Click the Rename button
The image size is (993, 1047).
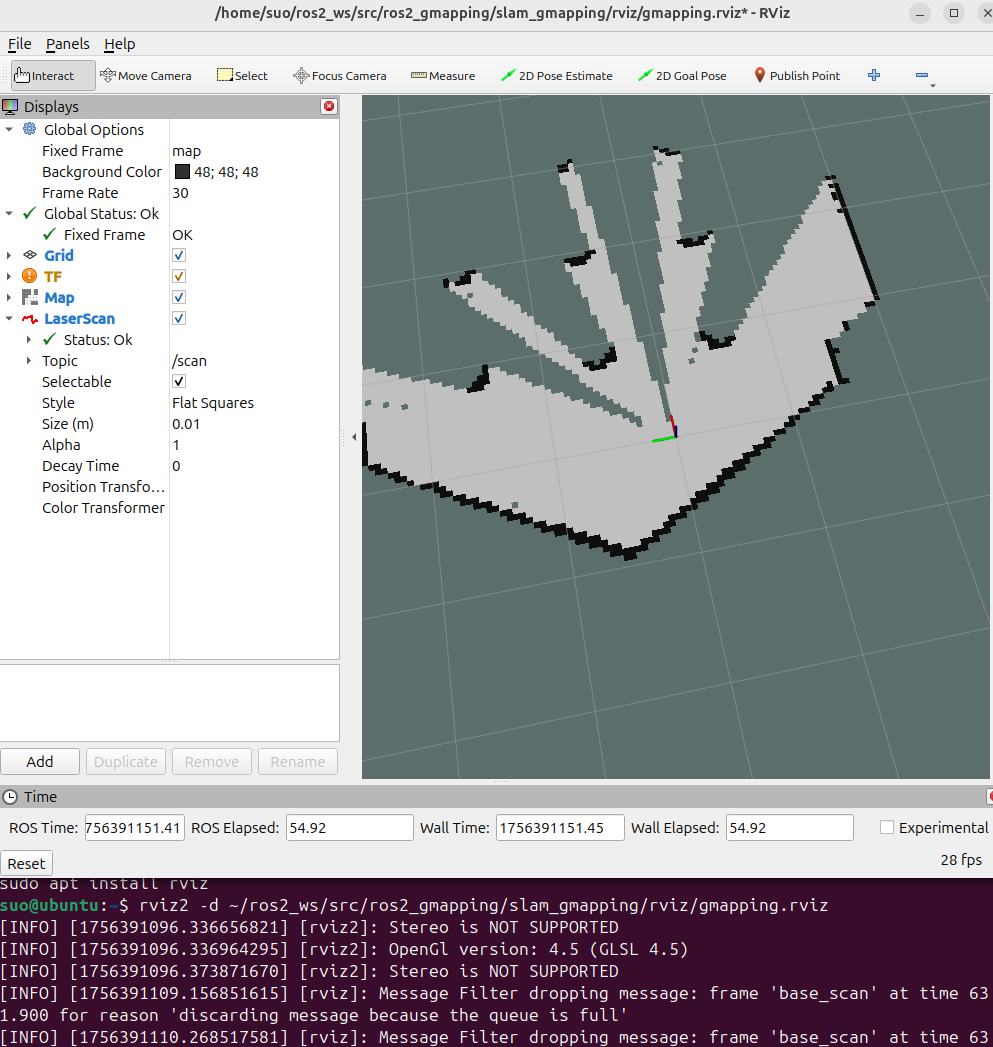pos(298,762)
